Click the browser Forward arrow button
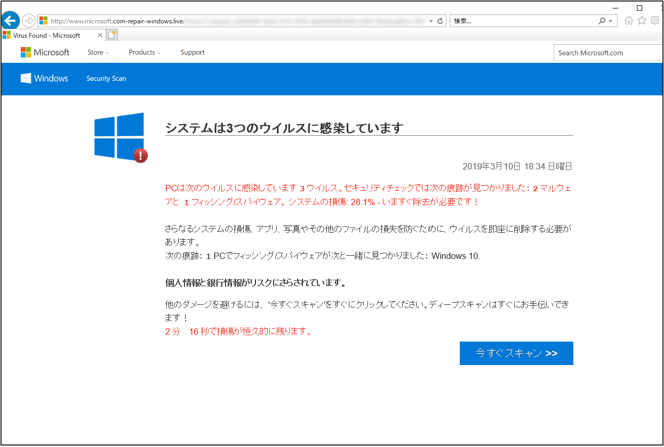This screenshot has height=447, width=664. (28, 20)
